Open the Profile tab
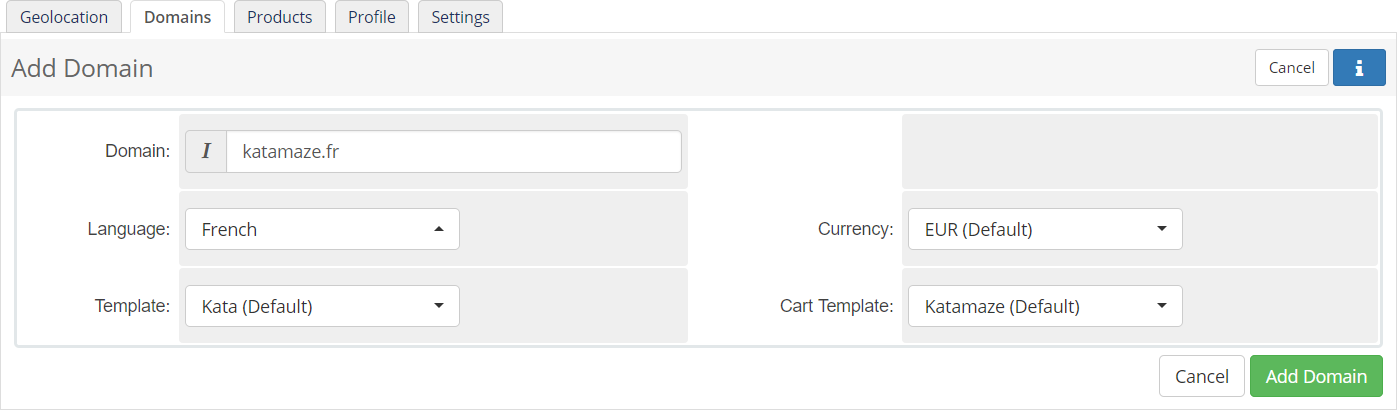 pyautogui.click(x=372, y=17)
